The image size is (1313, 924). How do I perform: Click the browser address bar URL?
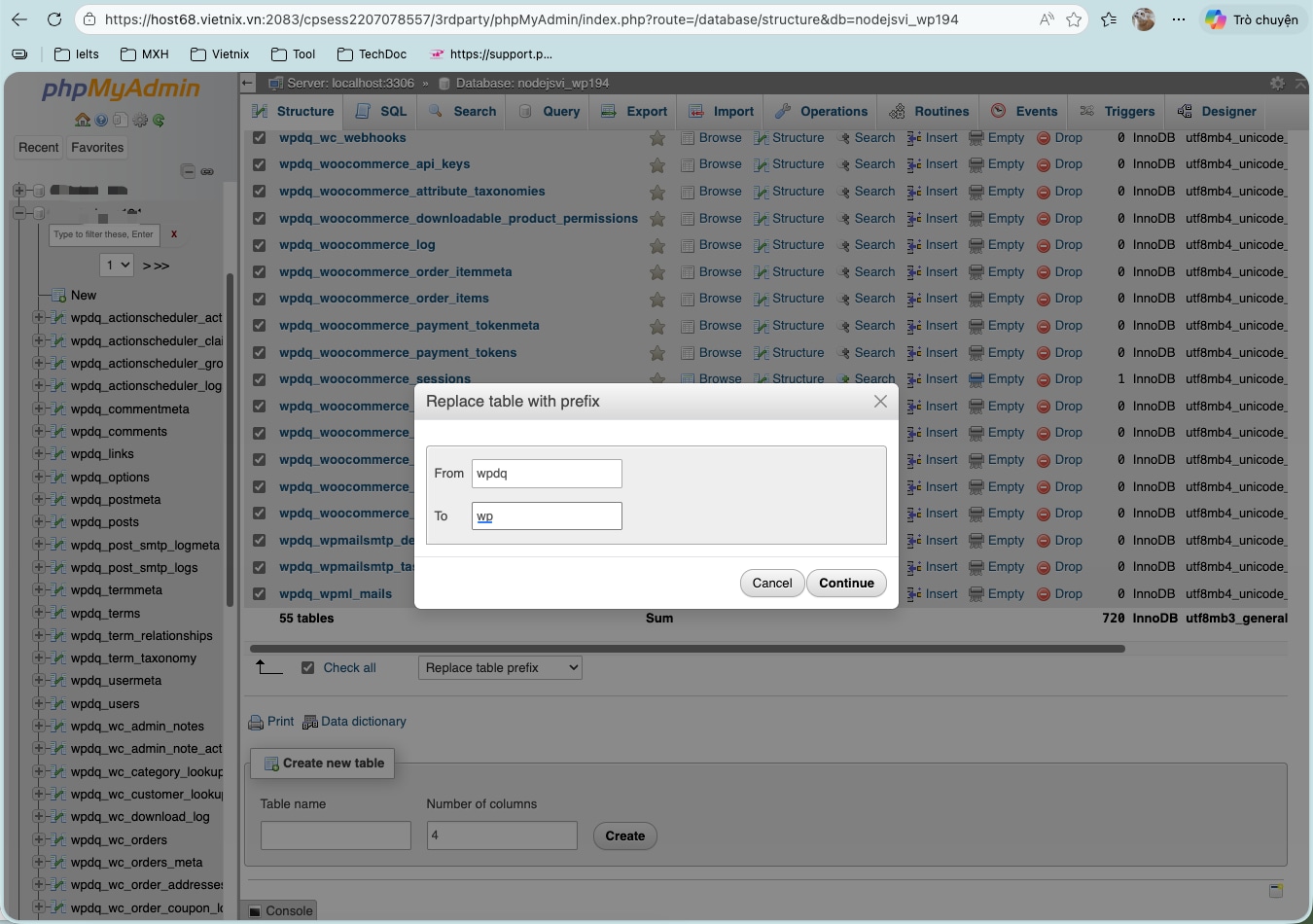coord(532,19)
